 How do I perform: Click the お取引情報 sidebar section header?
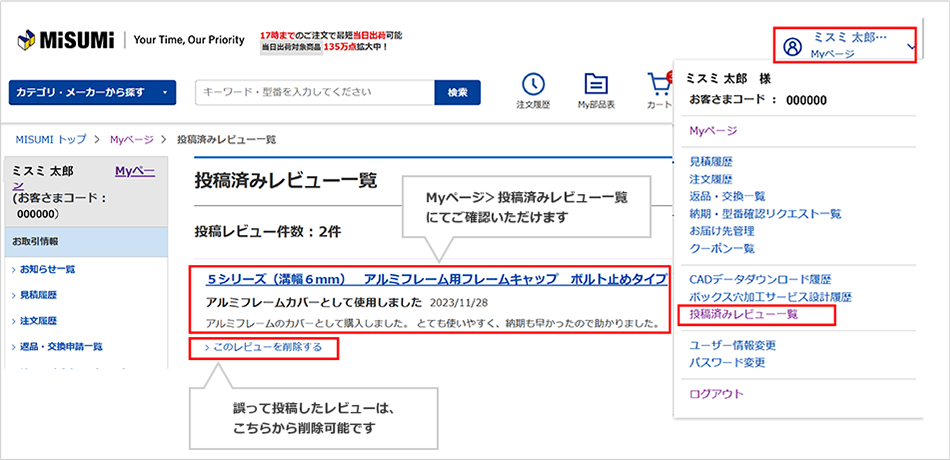85,241
